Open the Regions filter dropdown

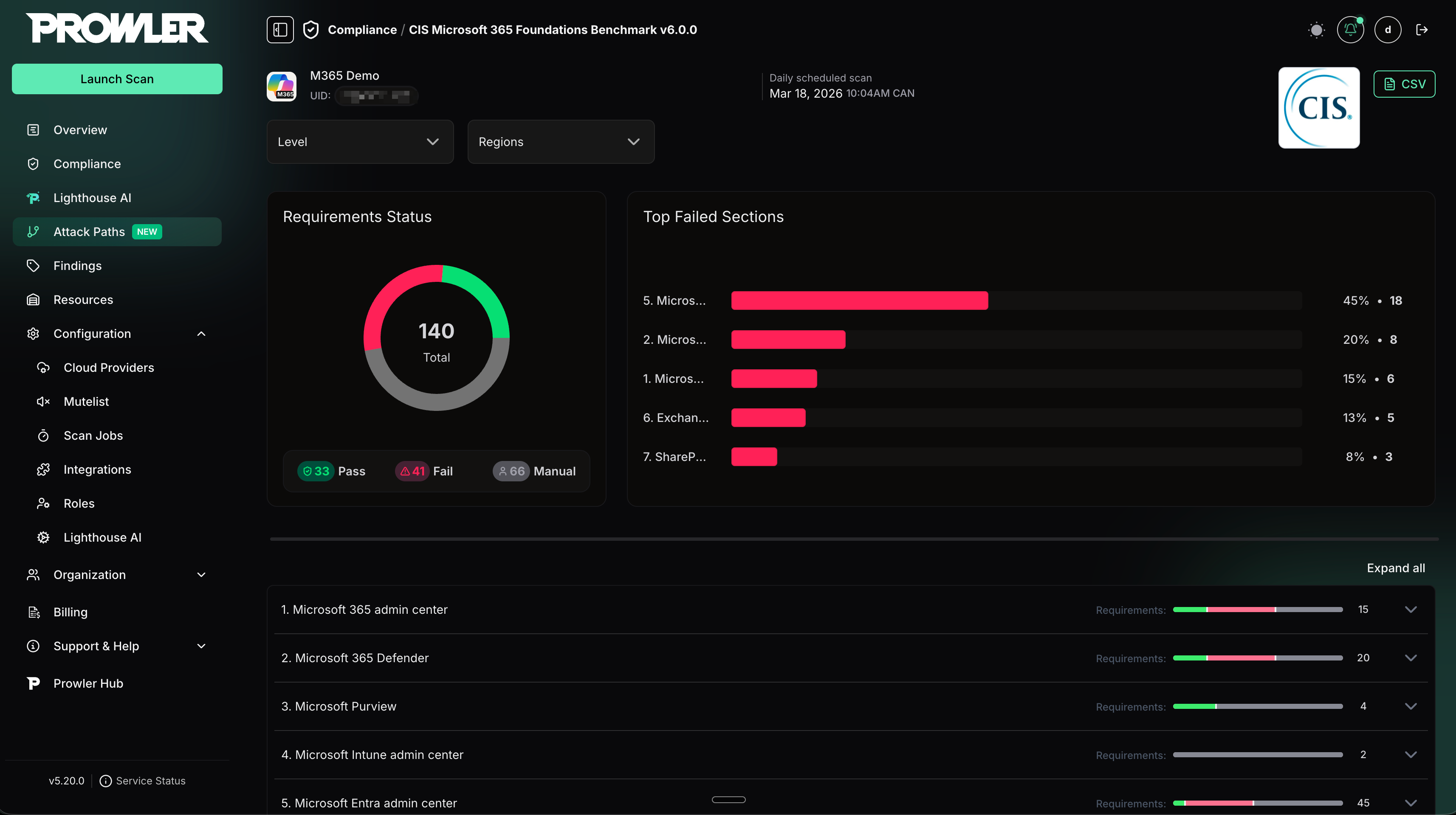561,142
